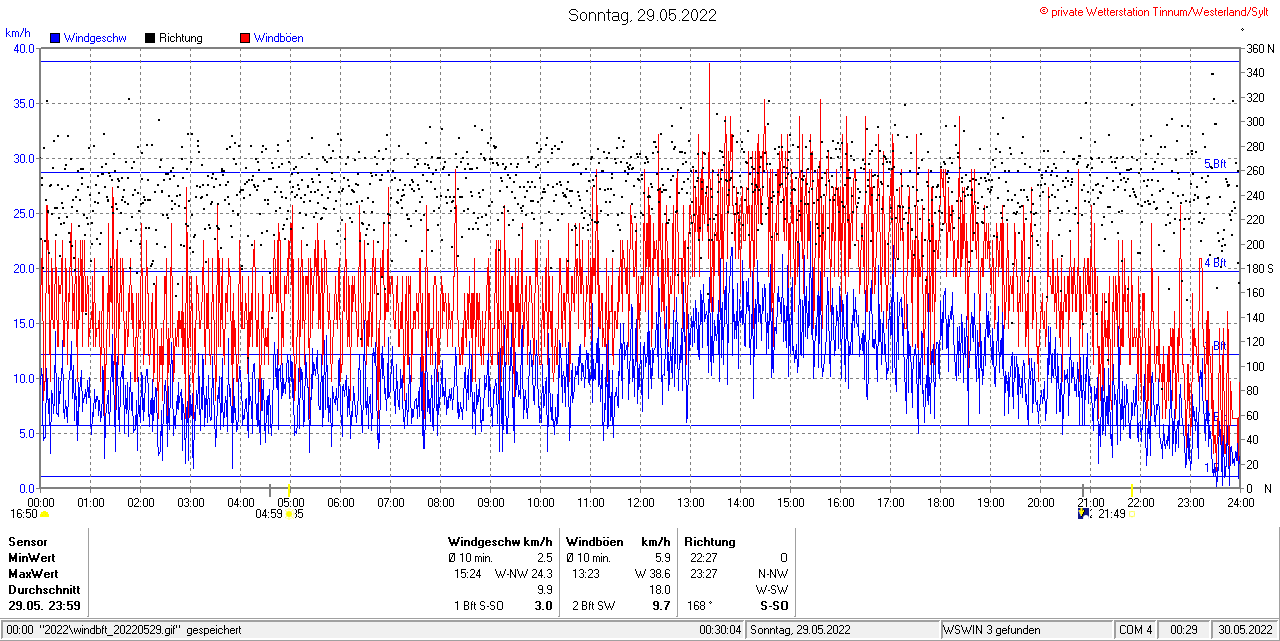The height and width of the screenshot is (641, 1280).
Task: Click the 15:24 max wind time
Action: click(x=470, y=574)
